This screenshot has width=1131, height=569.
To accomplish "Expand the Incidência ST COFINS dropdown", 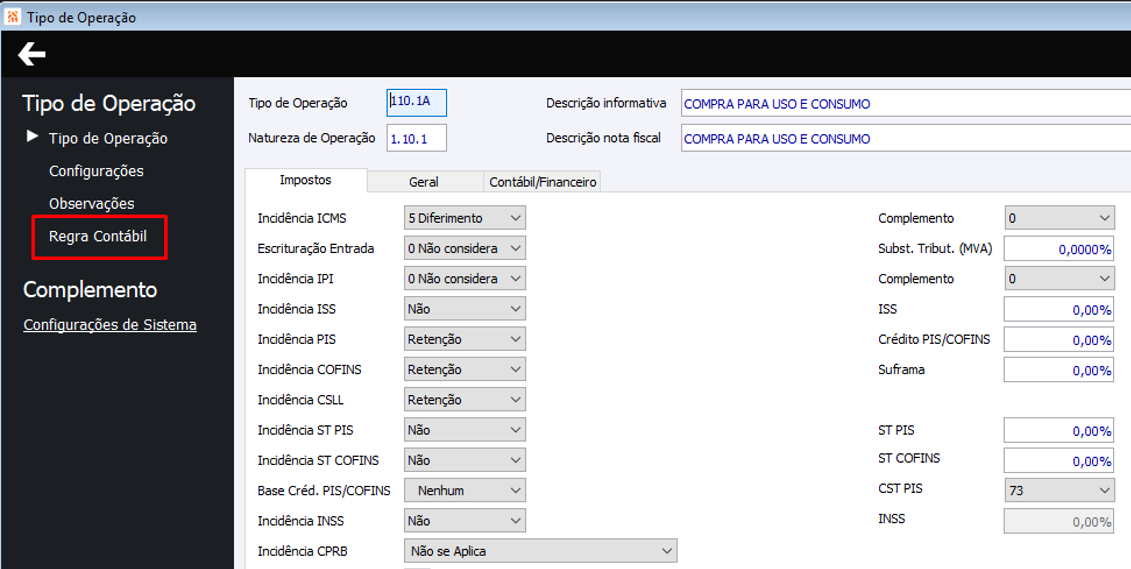I will coord(465,460).
